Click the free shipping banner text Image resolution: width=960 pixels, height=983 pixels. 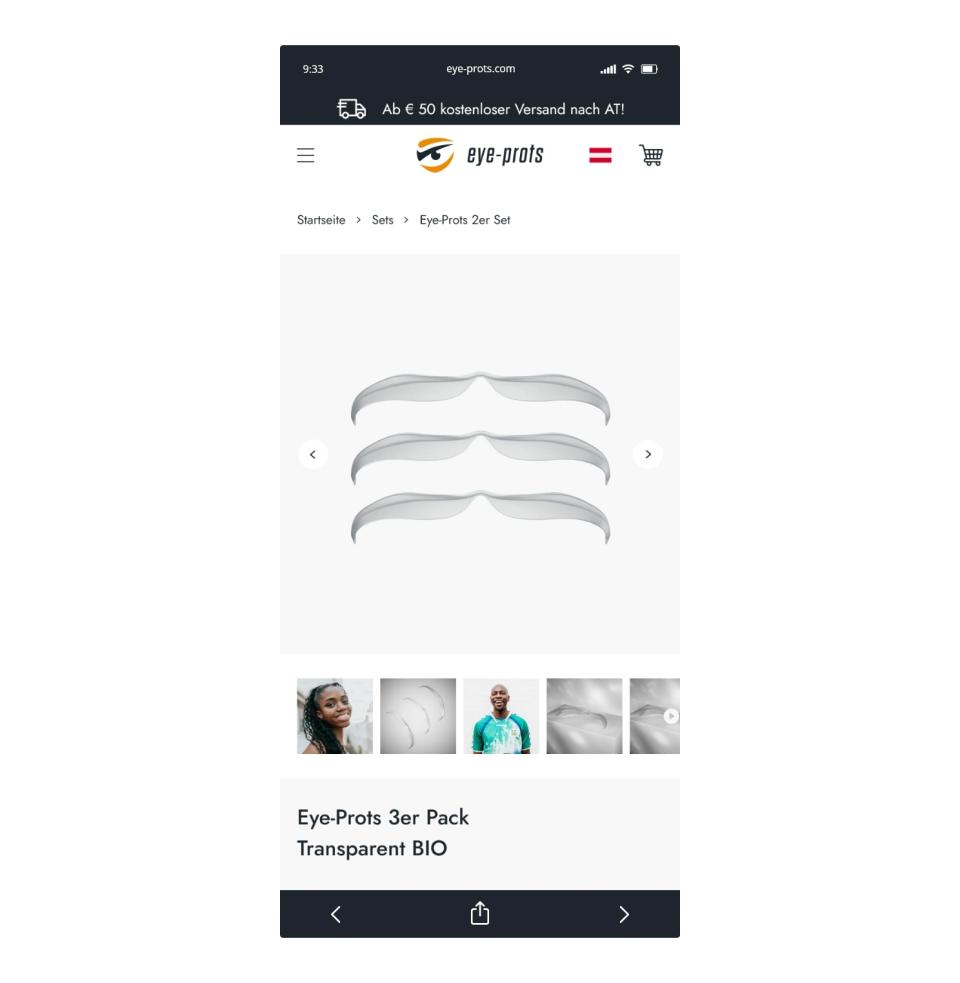tap(503, 109)
